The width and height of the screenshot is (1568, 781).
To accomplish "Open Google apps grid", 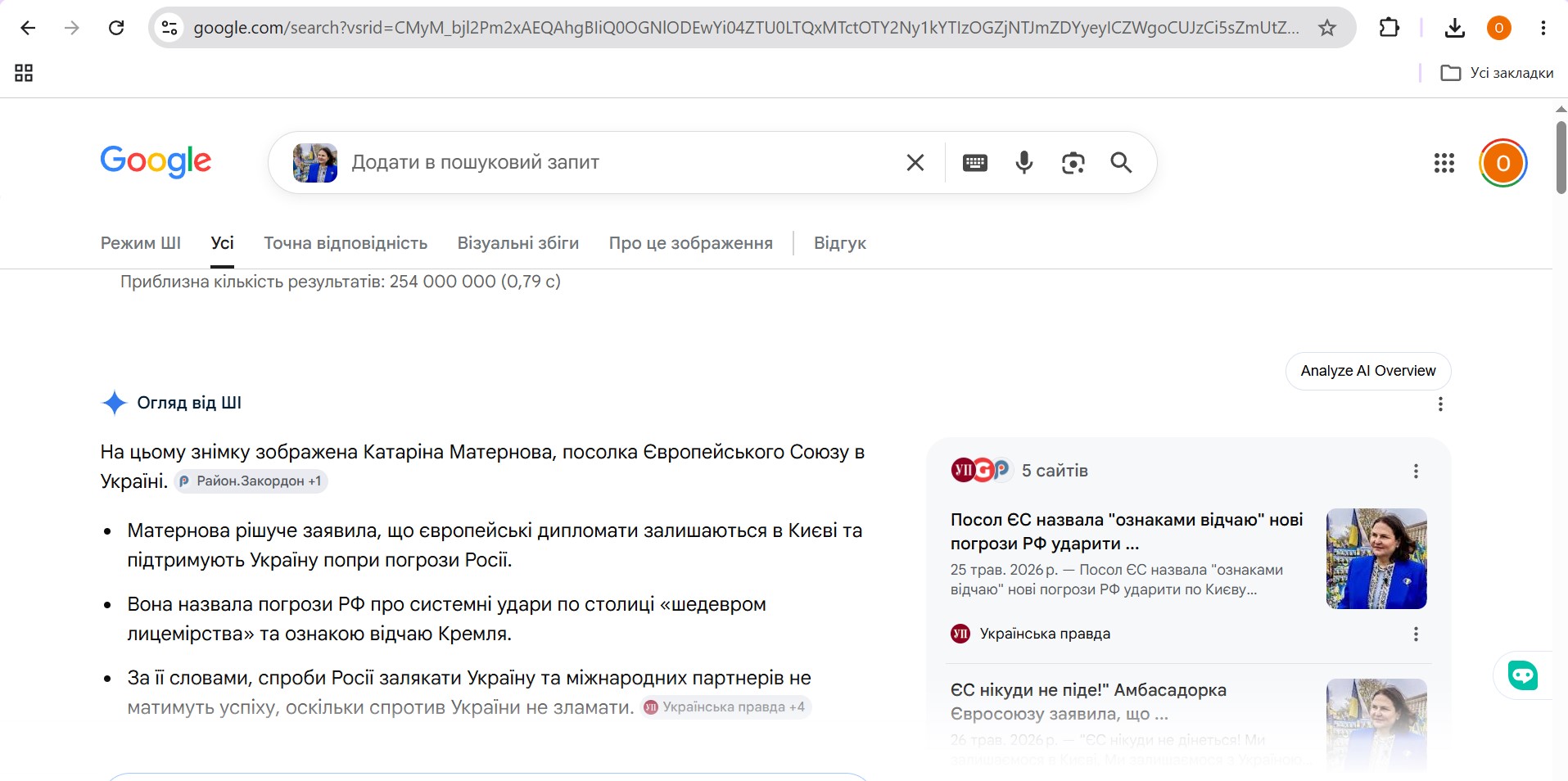I will (1444, 163).
